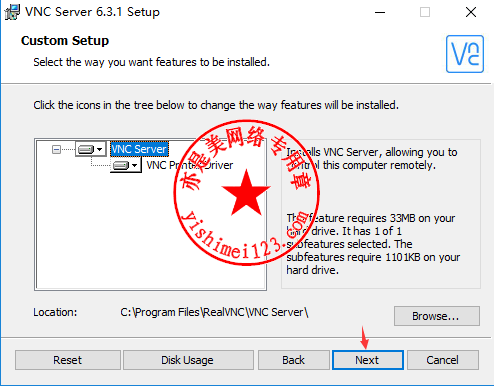The height and width of the screenshot is (386, 494).
Task: Select the VNC Server tree item
Action: pos(139,149)
